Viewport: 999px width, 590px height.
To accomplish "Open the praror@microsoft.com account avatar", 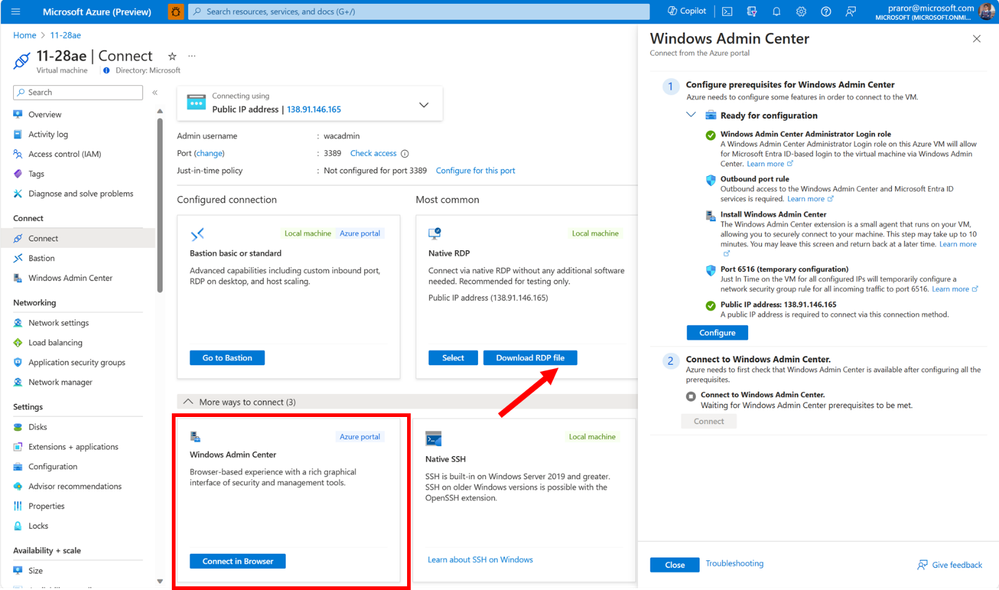I will point(987,11).
